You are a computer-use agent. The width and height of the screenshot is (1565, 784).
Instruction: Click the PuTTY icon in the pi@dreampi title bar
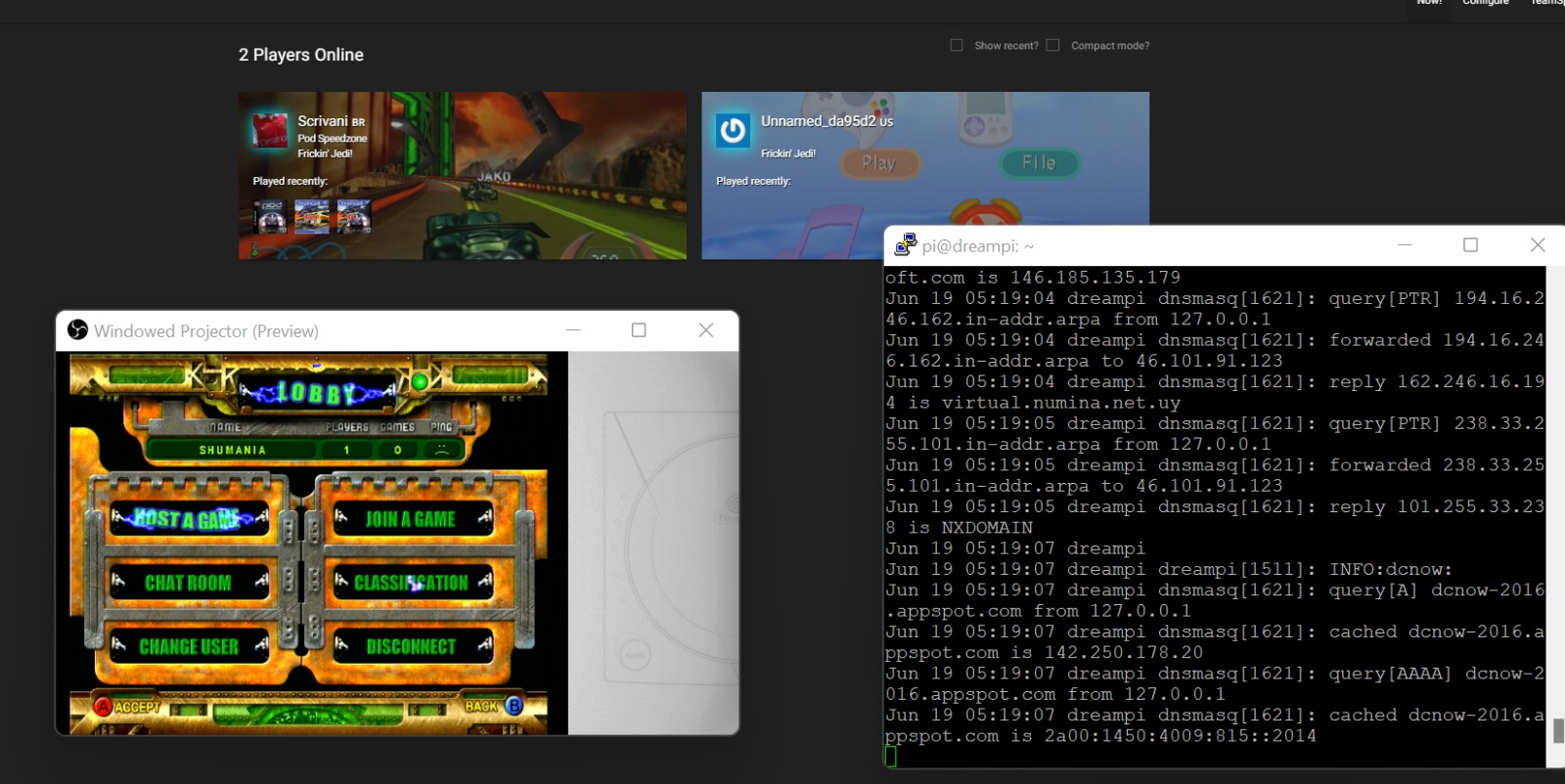tap(906, 244)
